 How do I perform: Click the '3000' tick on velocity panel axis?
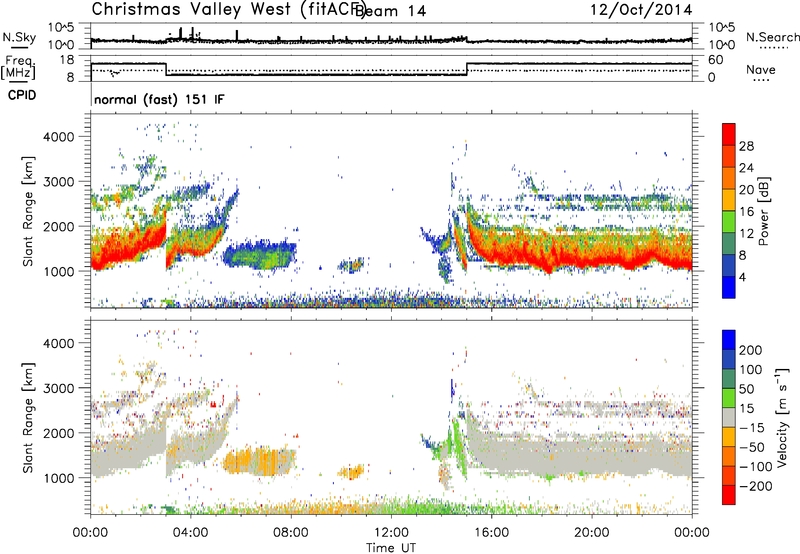59,388
